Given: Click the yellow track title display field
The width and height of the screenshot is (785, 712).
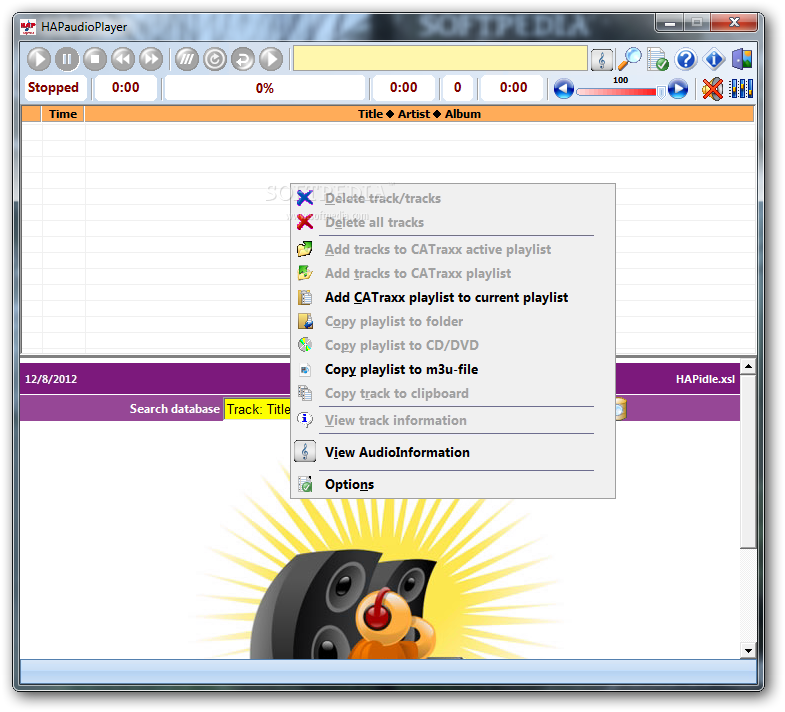Looking at the screenshot, I should (x=440, y=59).
